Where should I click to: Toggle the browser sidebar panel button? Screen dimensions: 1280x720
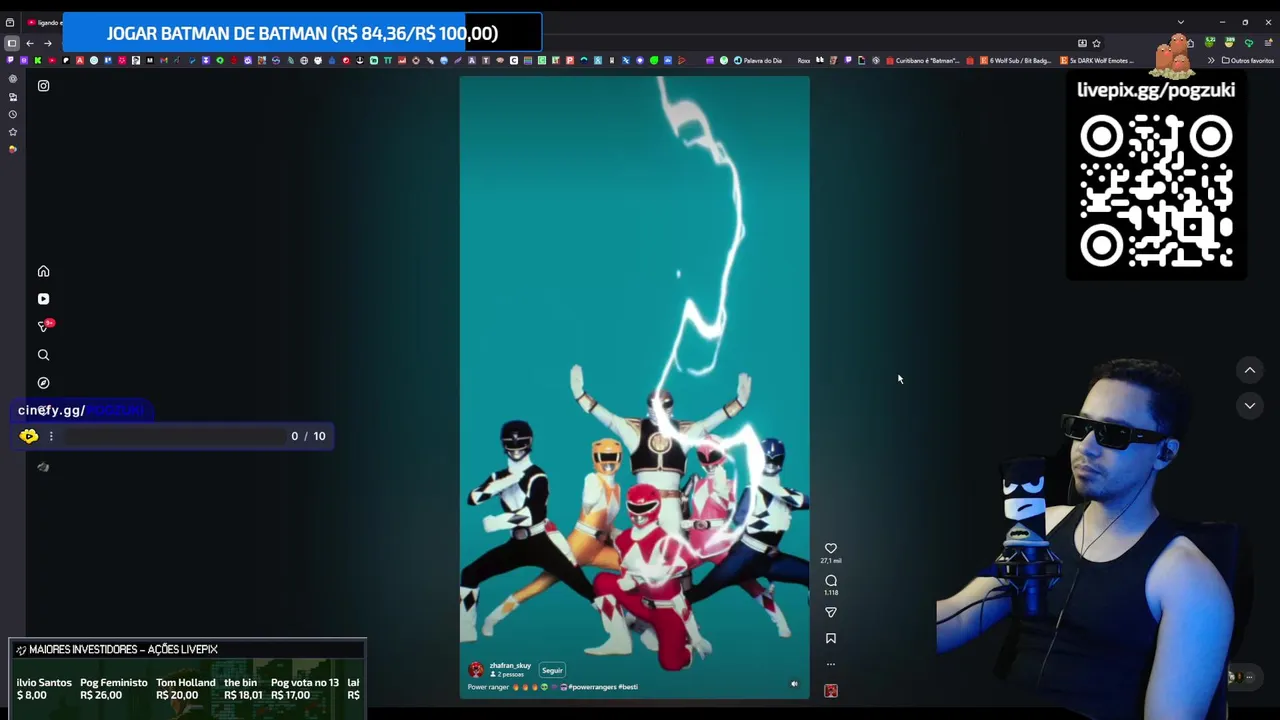tap(12, 43)
